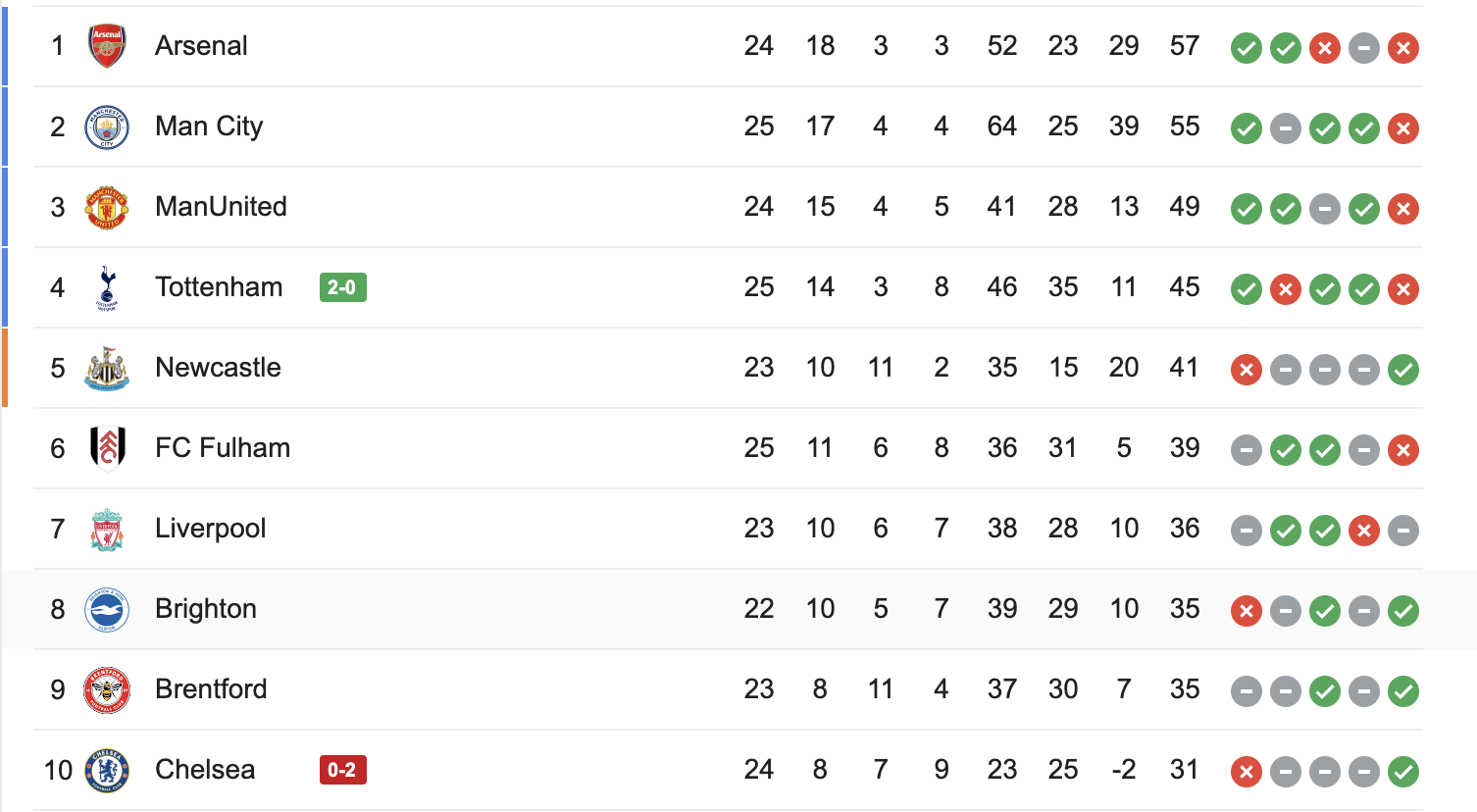Click Arsenal's most recent form loss icon
Image resolution: width=1477 pixels, height=812 pixels.
[x=1403, y=48]
